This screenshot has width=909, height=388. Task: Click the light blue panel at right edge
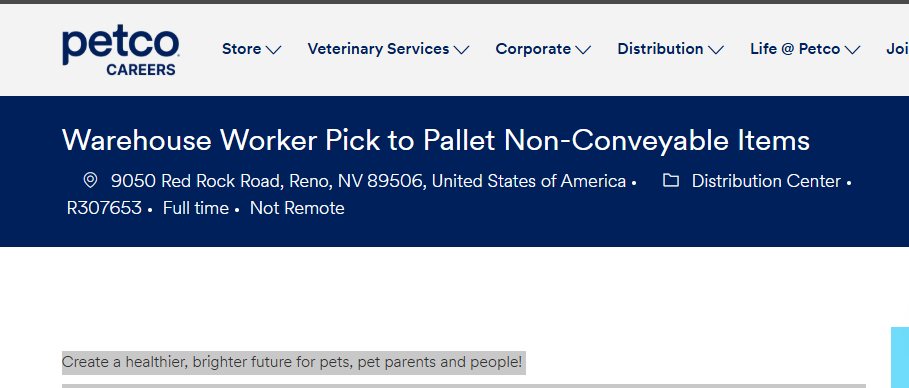pos(900,357)
